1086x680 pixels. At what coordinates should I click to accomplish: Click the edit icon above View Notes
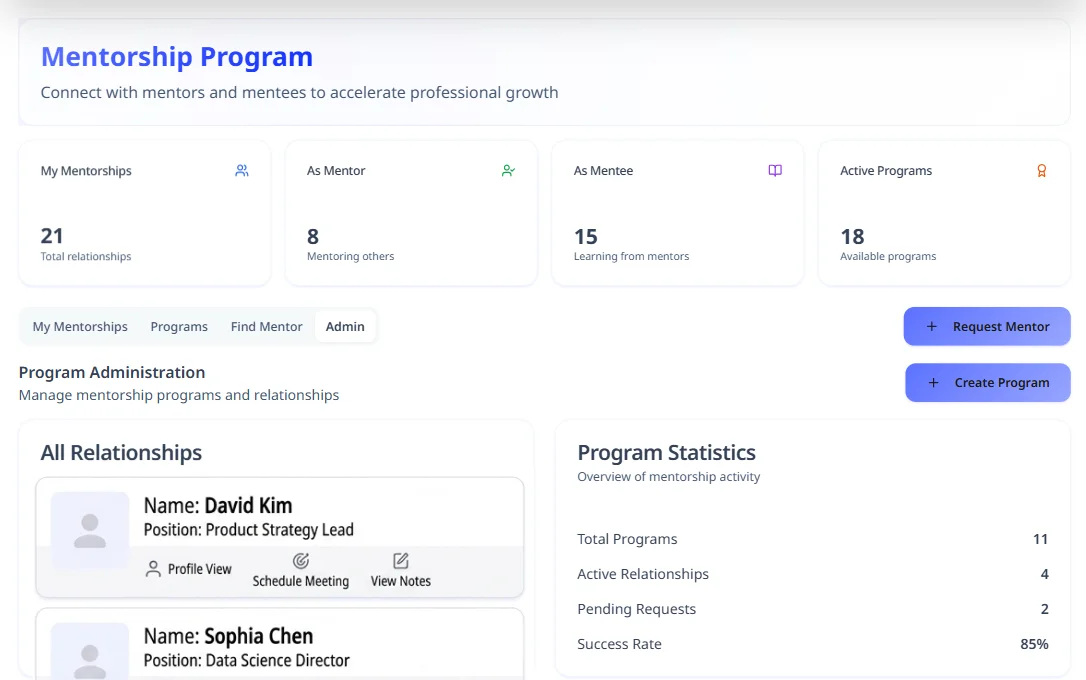click(x=401, y=561)
